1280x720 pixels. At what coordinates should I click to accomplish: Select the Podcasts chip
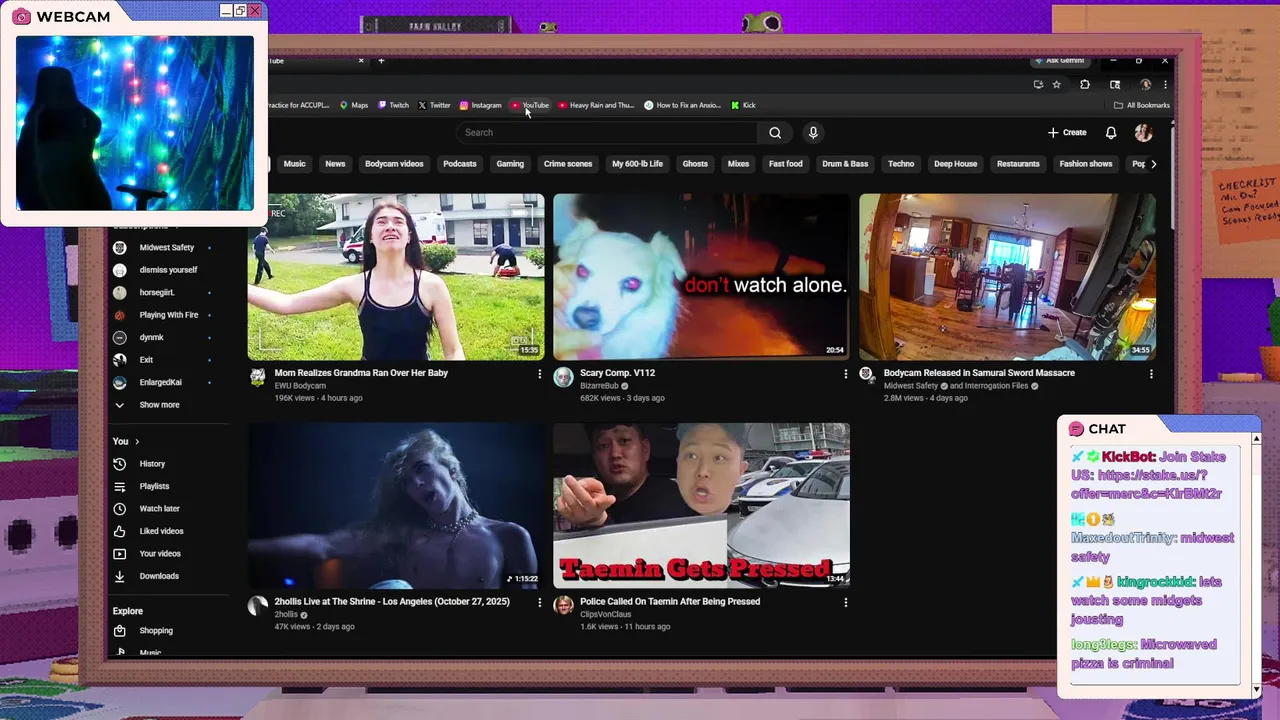[x=460, y=164]
